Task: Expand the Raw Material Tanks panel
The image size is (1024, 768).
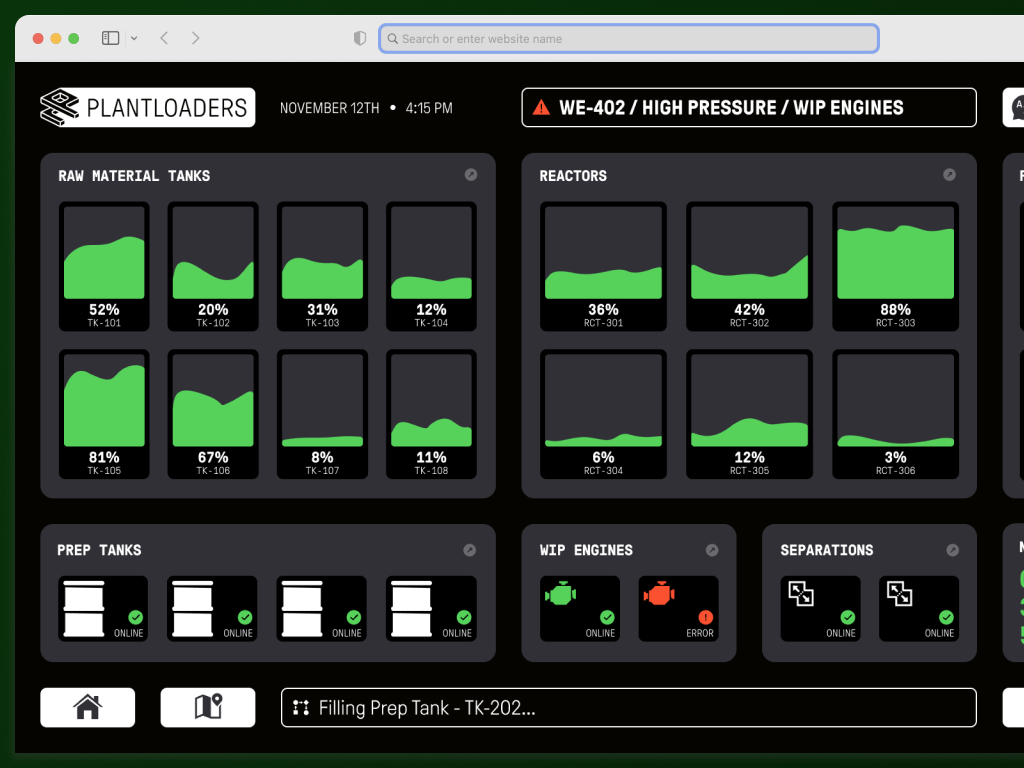Action: coord(471,175)
